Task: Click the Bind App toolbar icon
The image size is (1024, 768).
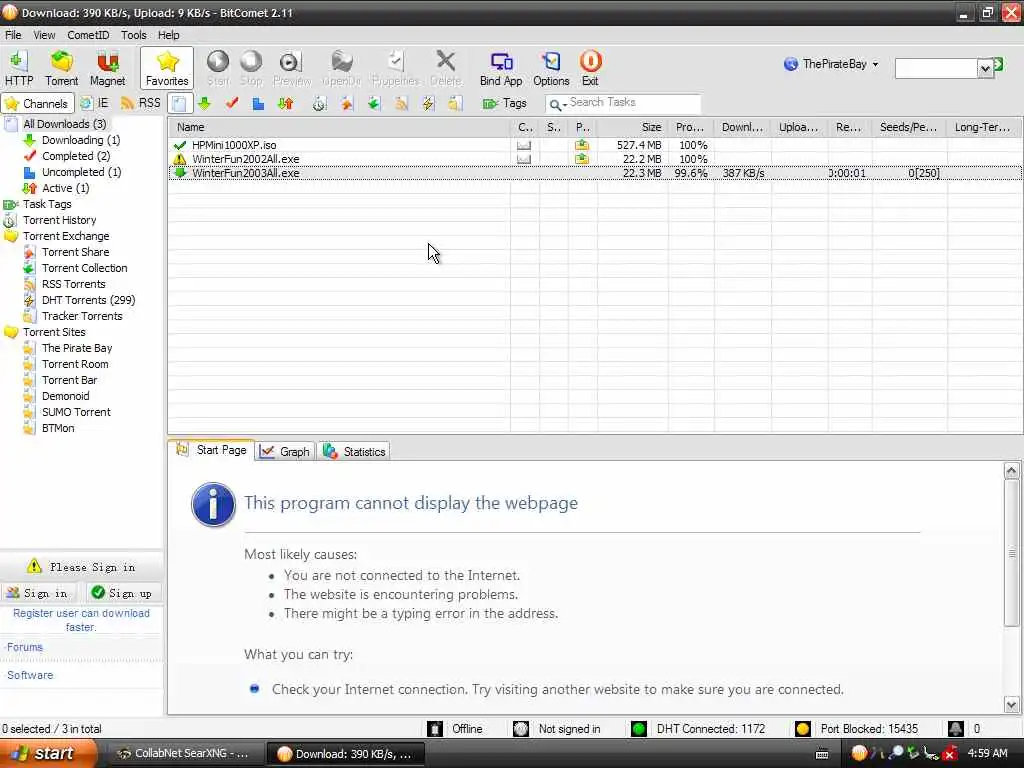Action: (501, 69)
